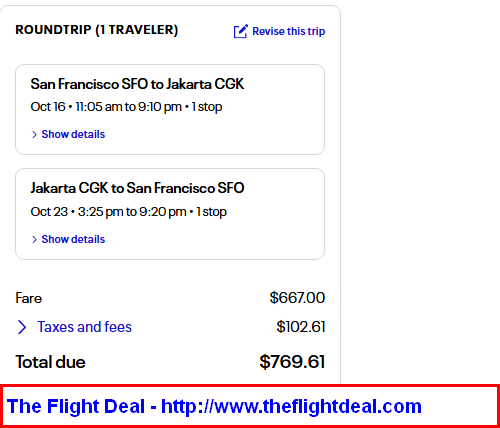Click the chevron beside the outbound Show details
This screenshot has height=428, width=500.
(x=34, y=134)
